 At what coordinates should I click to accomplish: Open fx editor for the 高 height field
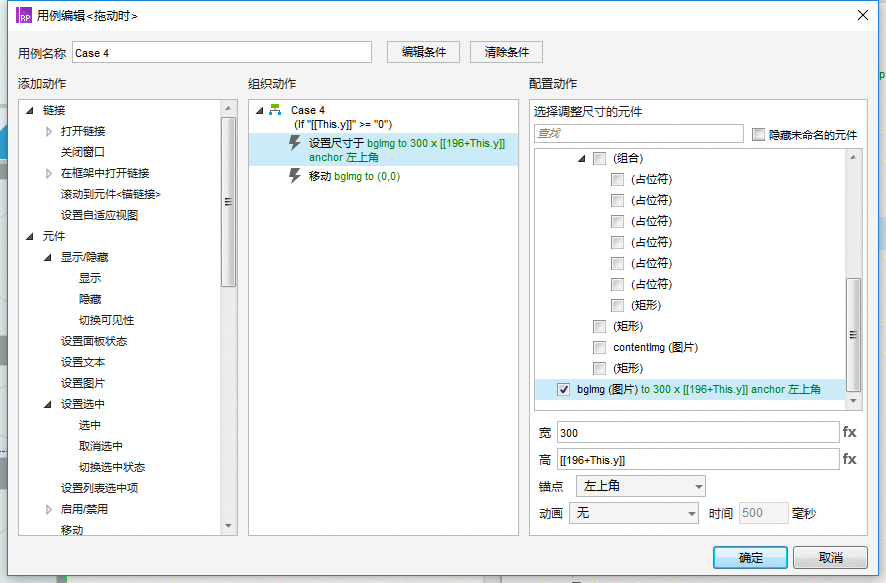click(x=849, y=459)
